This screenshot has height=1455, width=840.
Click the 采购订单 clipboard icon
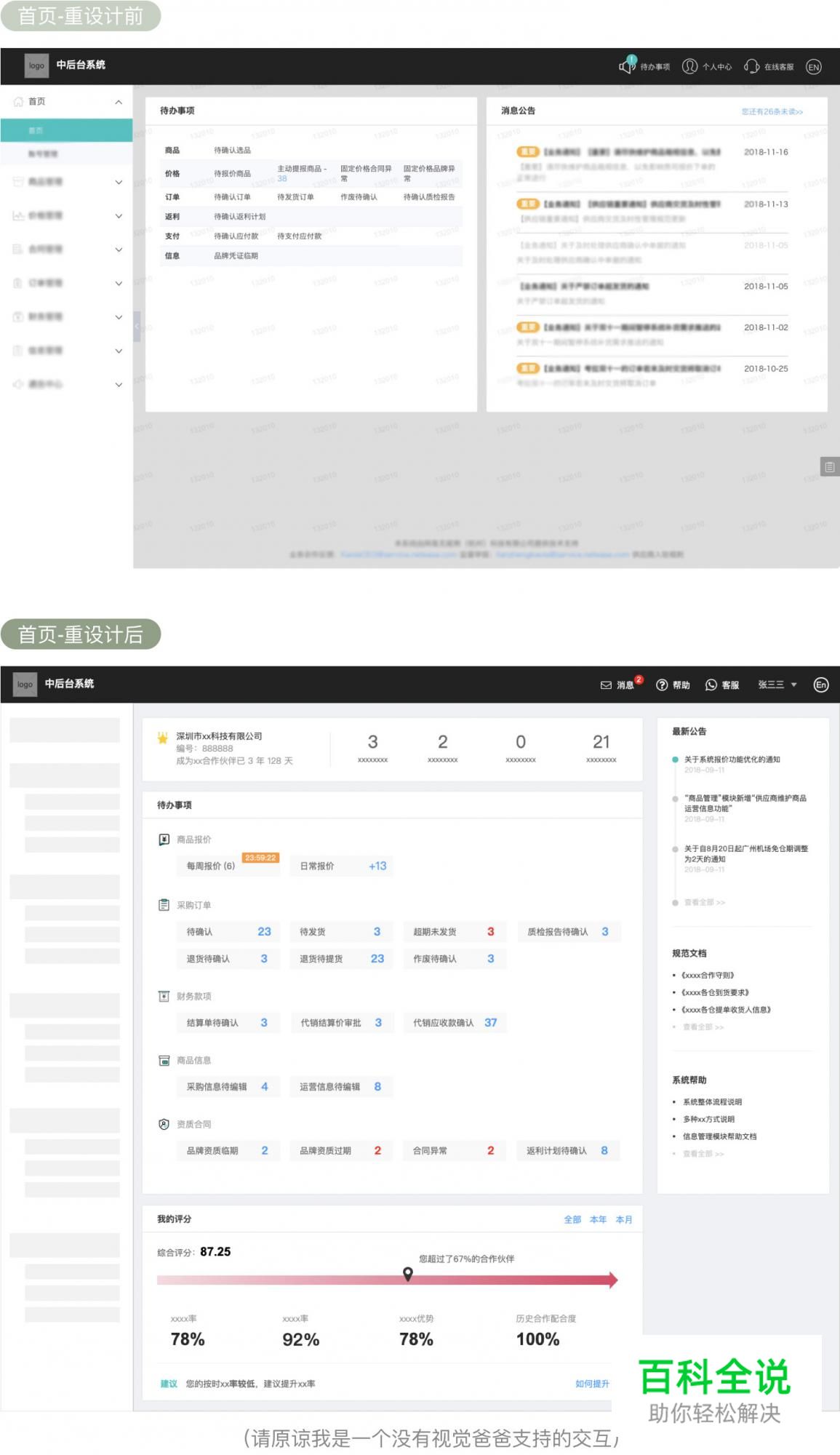(164, 905)
